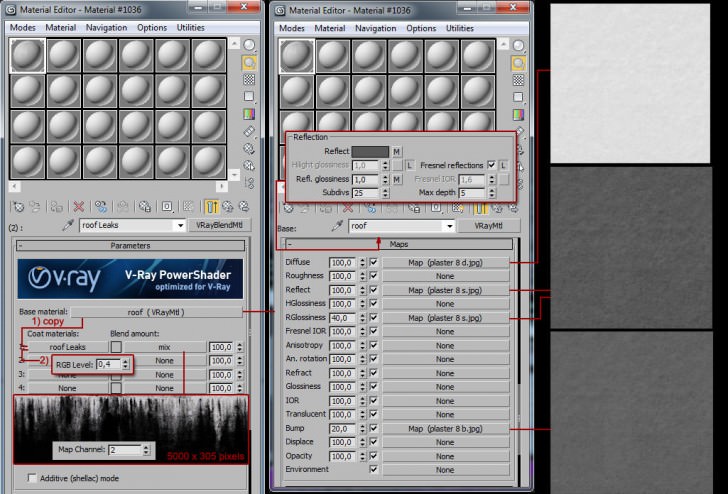Enable Additive (shellac) mode checkbox
The width and height of the screenshot is (728, 494).
pos(32,477)
